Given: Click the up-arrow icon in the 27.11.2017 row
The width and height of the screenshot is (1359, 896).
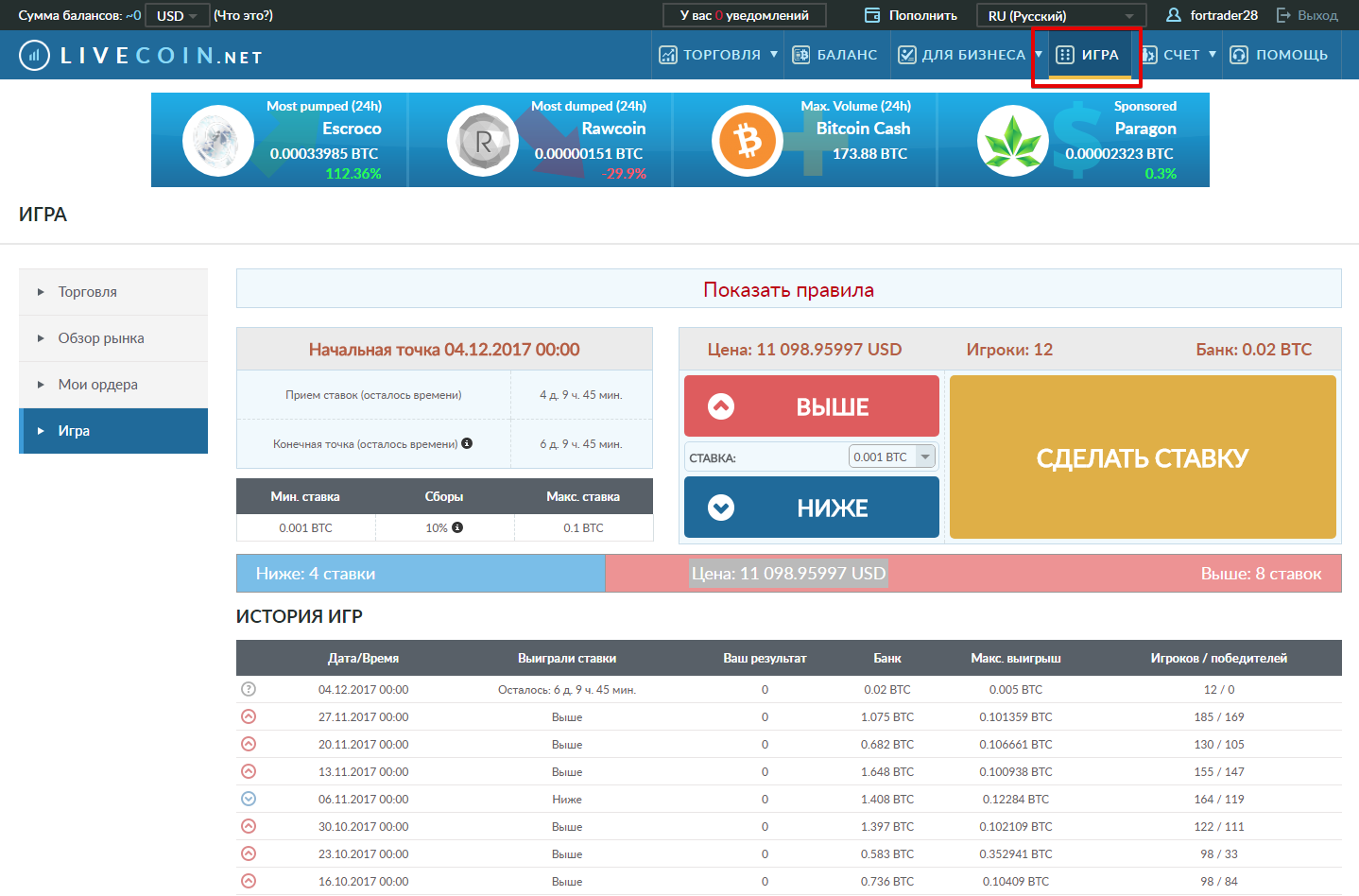Looking at the screenshot, I should click(249, 716).
